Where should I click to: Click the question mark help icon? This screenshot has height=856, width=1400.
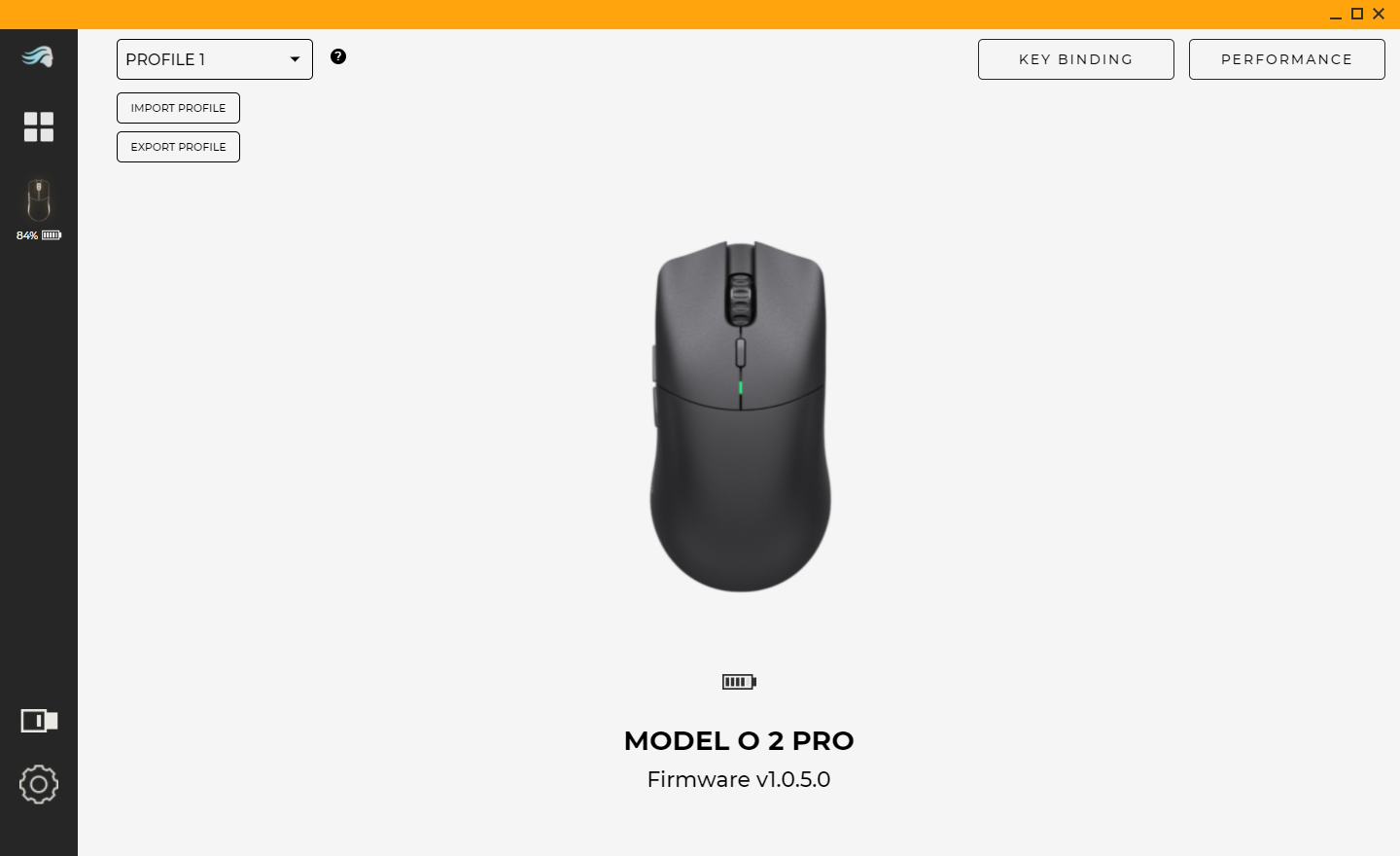338,56
